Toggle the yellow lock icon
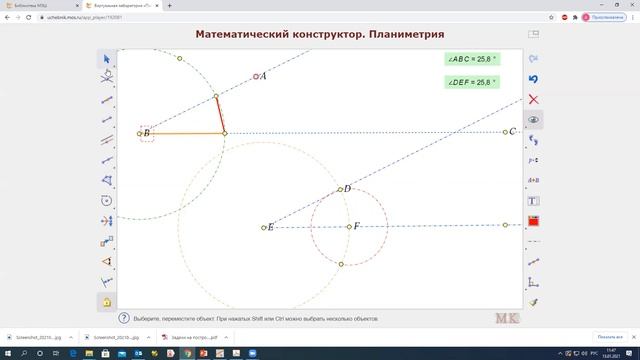 coord(107,302)
